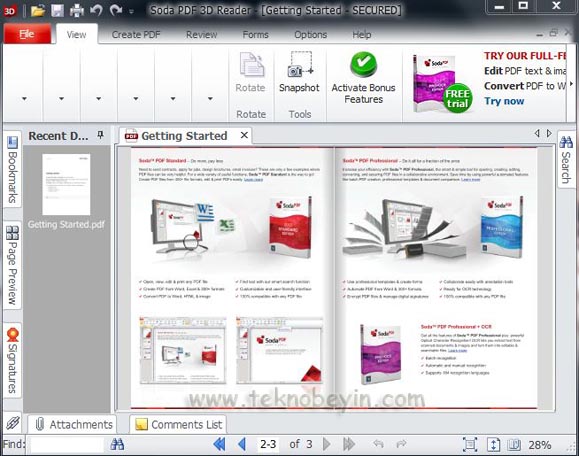Open the Bookmarks side panel
The height and width of the screenshot is (456, 579).
click(12, 170)
